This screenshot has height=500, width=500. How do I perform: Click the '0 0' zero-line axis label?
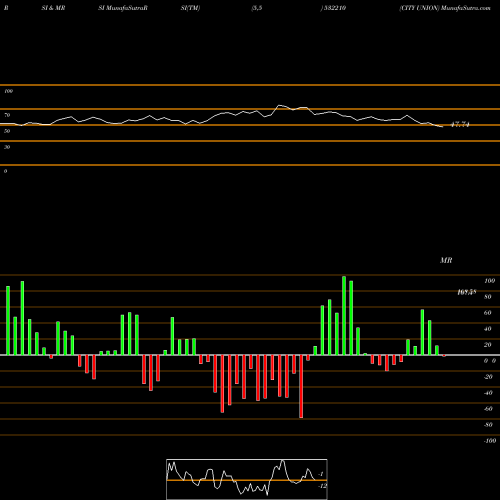[490, 361]
